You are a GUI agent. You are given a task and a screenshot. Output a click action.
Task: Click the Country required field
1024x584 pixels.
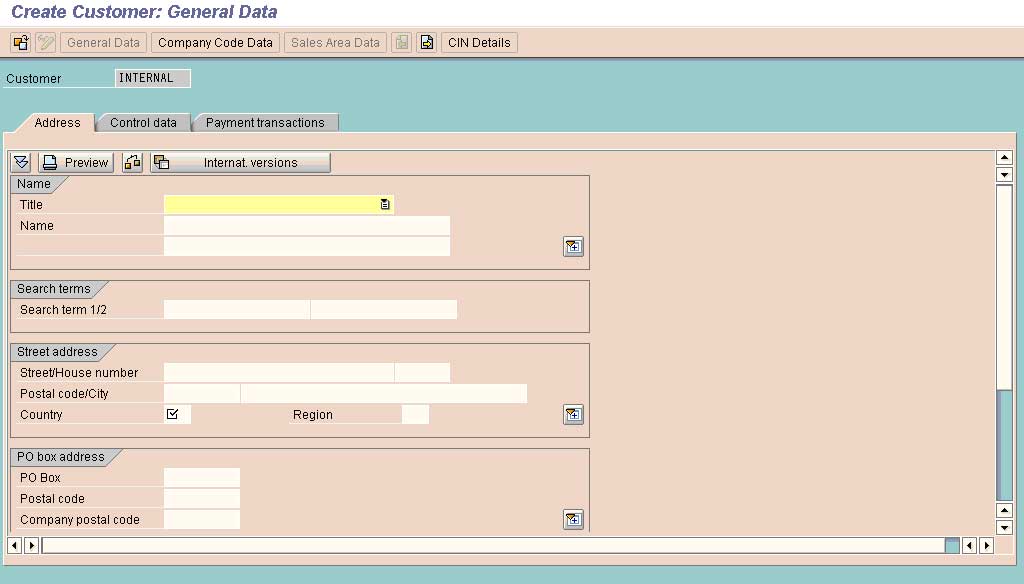(x=178, y=414)
